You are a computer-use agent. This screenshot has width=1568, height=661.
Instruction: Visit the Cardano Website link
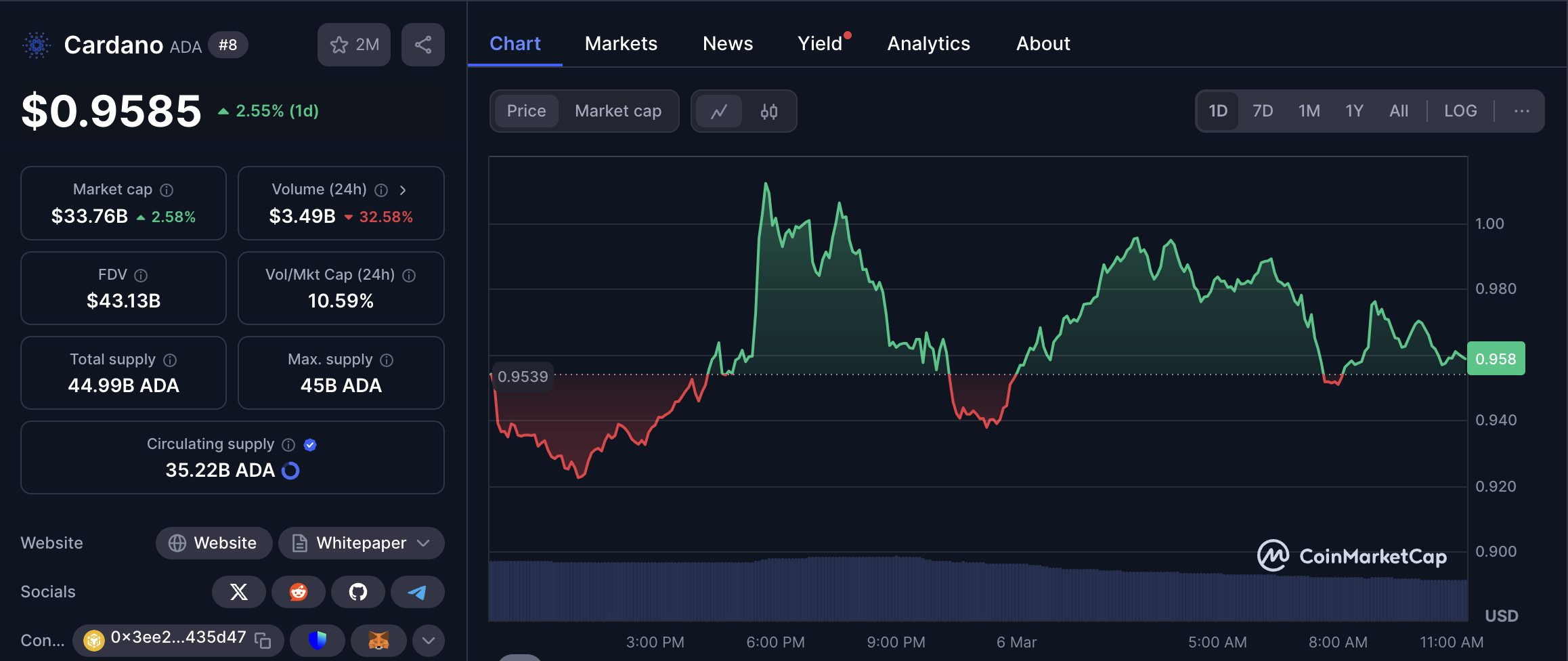[x=214, y=543]
